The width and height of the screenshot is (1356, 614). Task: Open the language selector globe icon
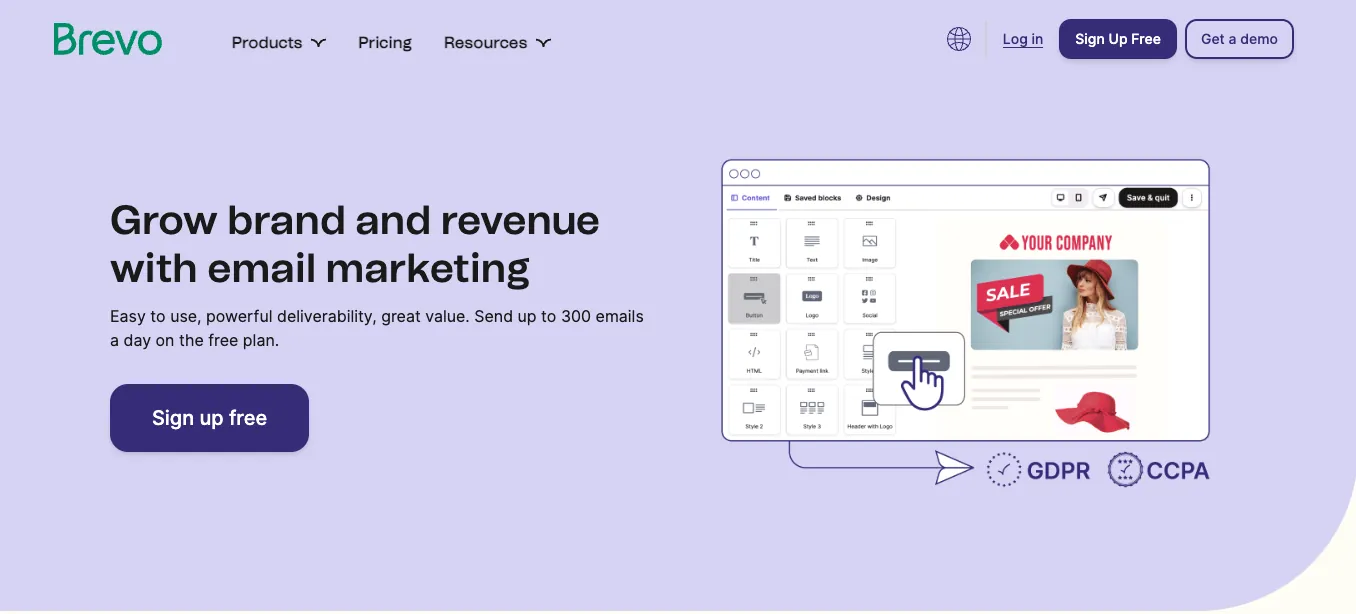click(x=959, y=39)
